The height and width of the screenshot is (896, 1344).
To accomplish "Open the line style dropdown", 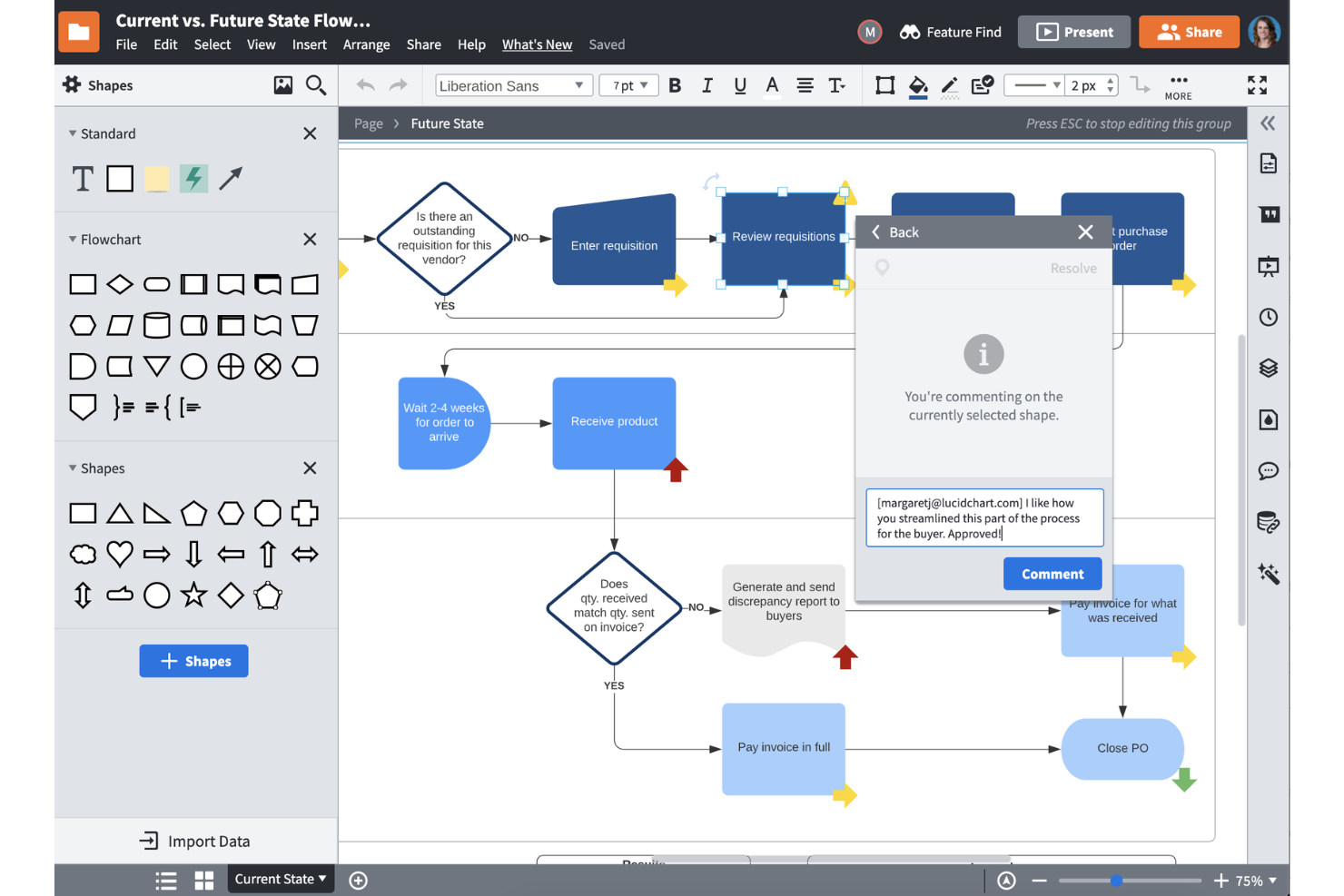I will (1034, 85).
